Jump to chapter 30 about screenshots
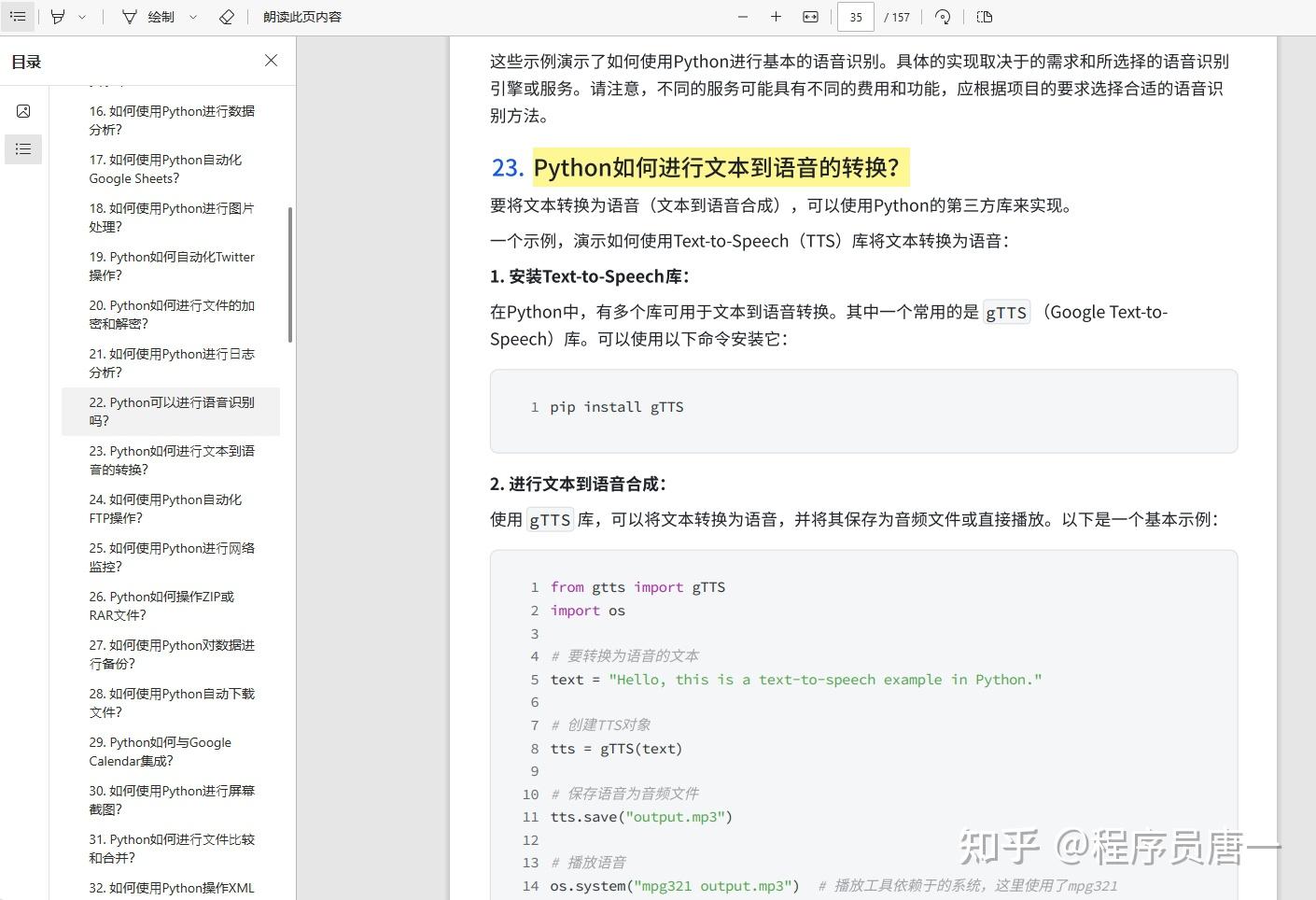This screenshot has height=900, width=1316. (x=172, y=799)
